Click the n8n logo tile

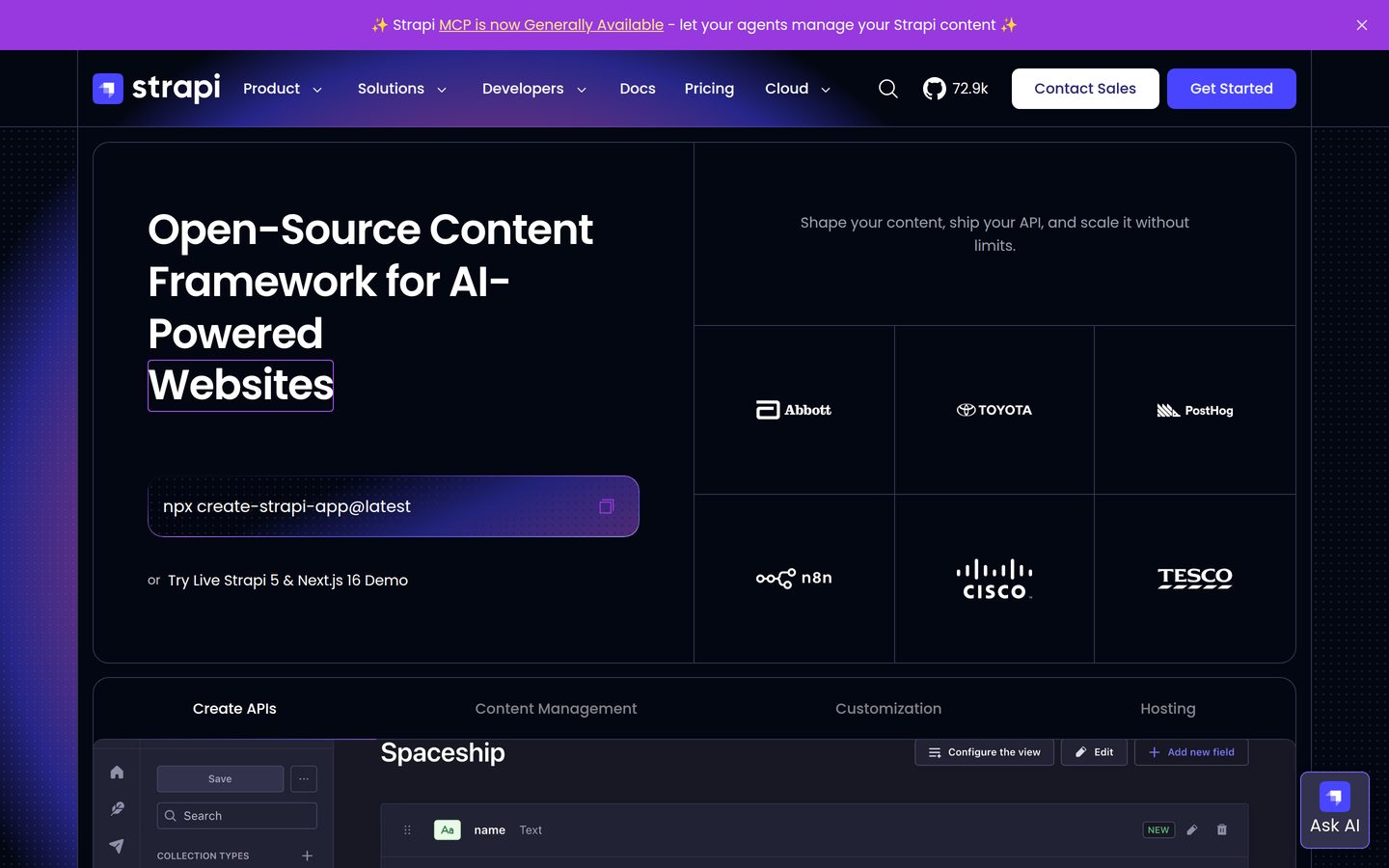pos(794,578)
